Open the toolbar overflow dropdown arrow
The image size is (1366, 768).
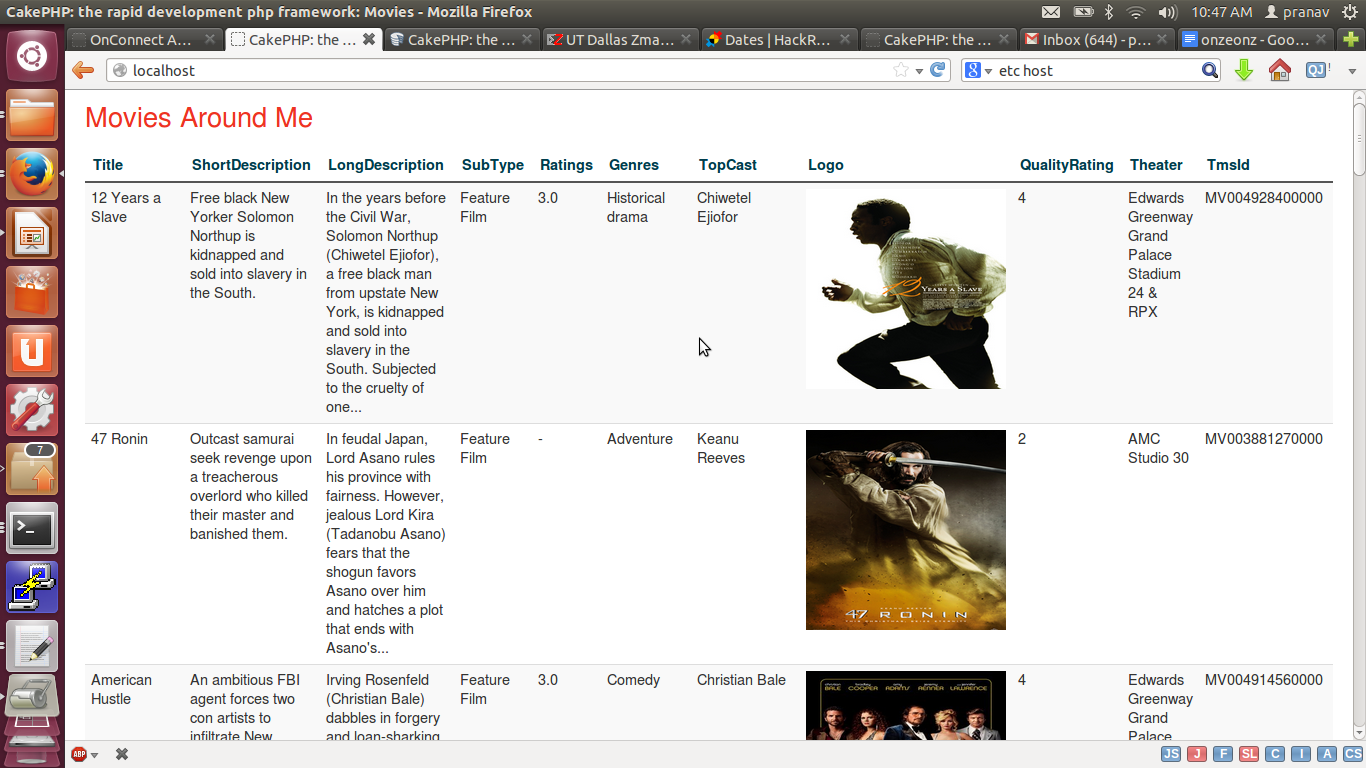1352,71
